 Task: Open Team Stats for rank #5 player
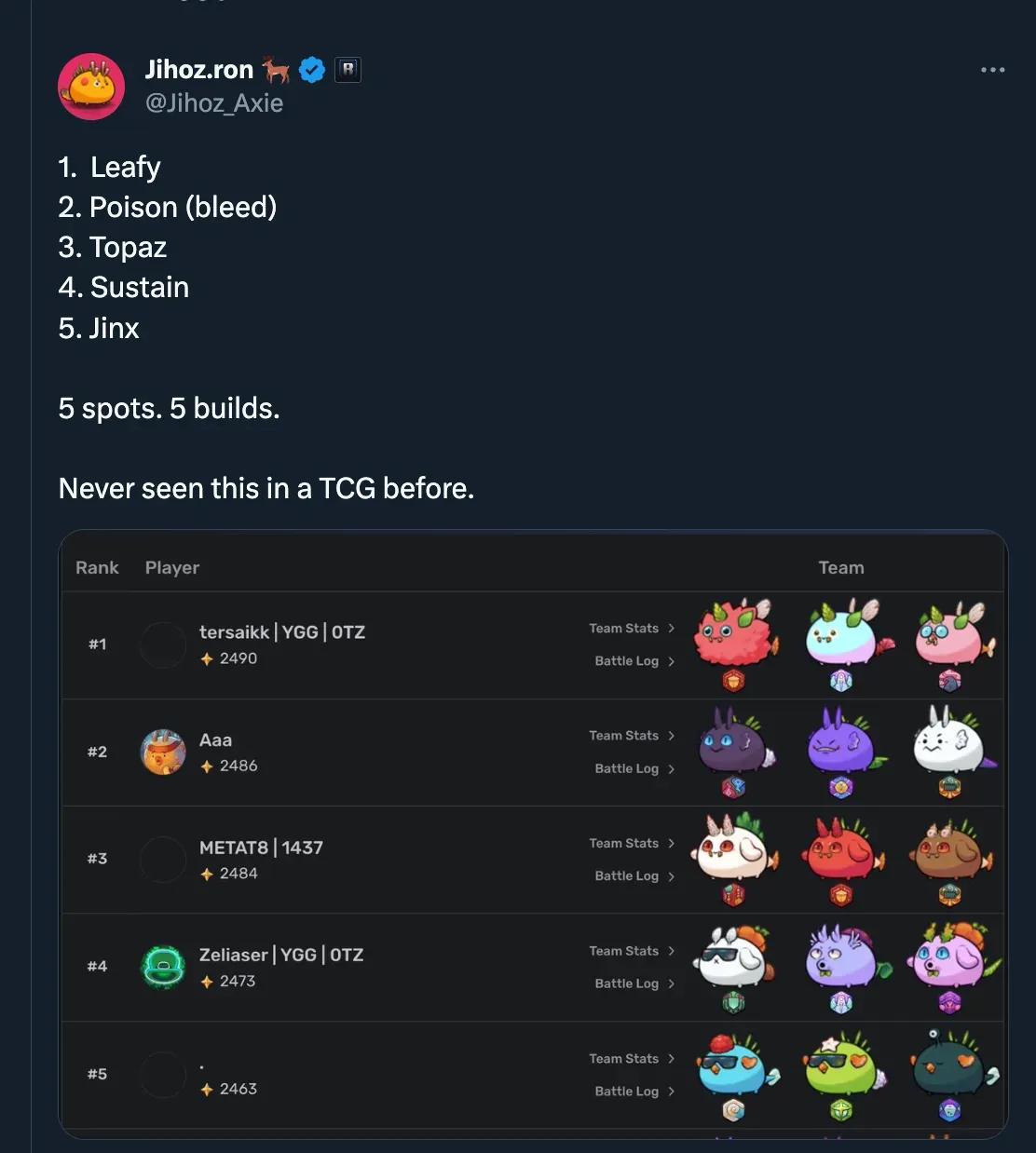(x=632, y=1059)
